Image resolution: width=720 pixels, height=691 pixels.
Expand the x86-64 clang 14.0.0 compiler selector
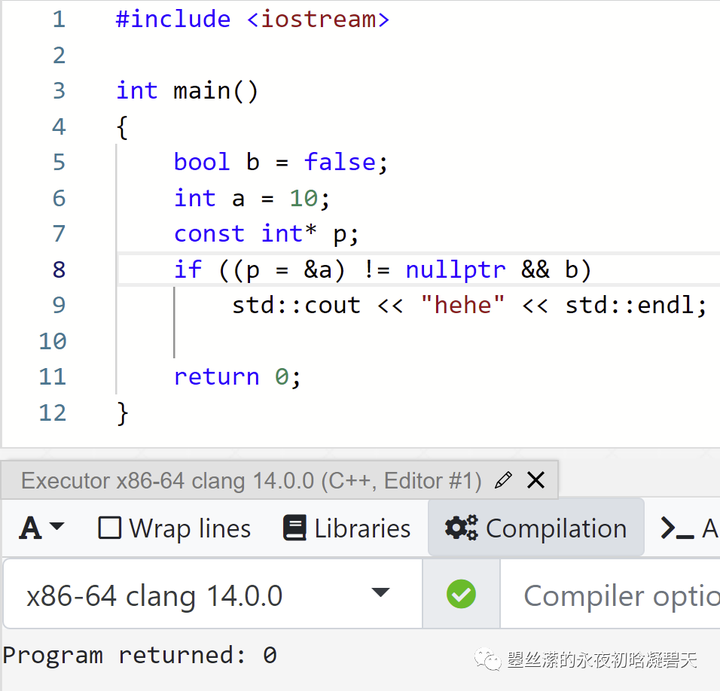(x=380, y=594)
